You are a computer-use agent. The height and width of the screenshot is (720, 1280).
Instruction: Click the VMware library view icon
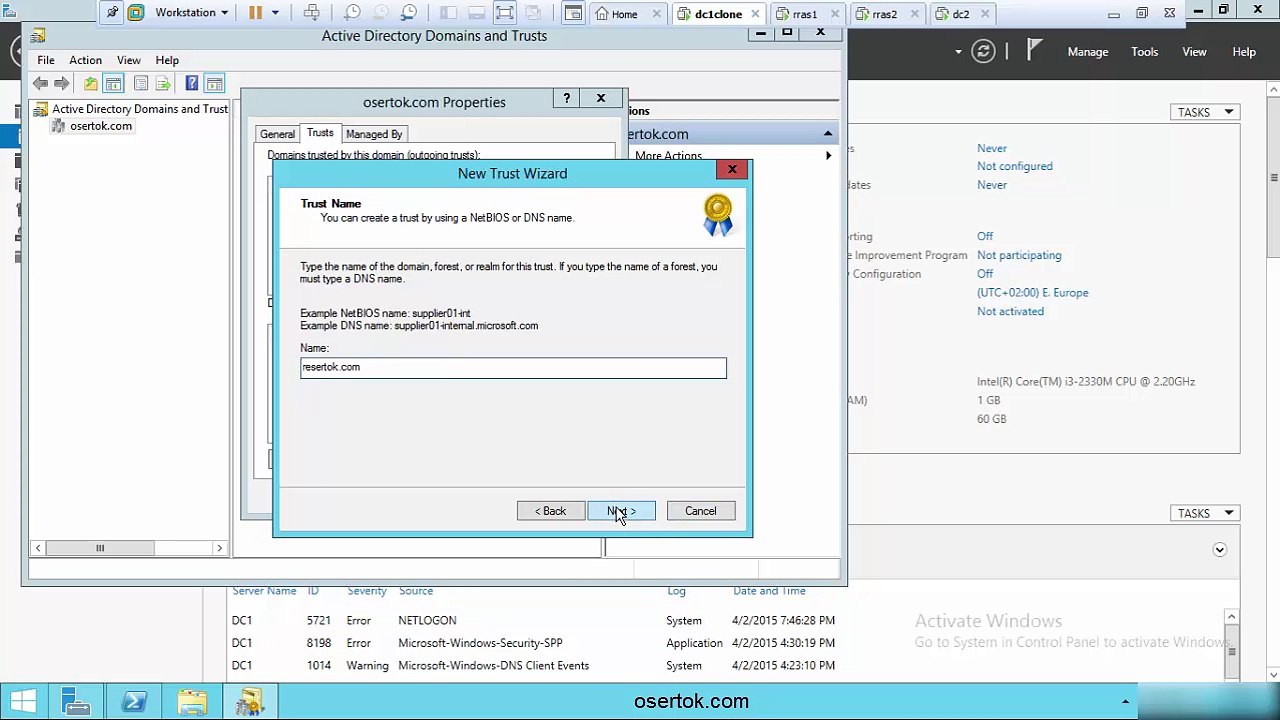[x=573, y=13]
